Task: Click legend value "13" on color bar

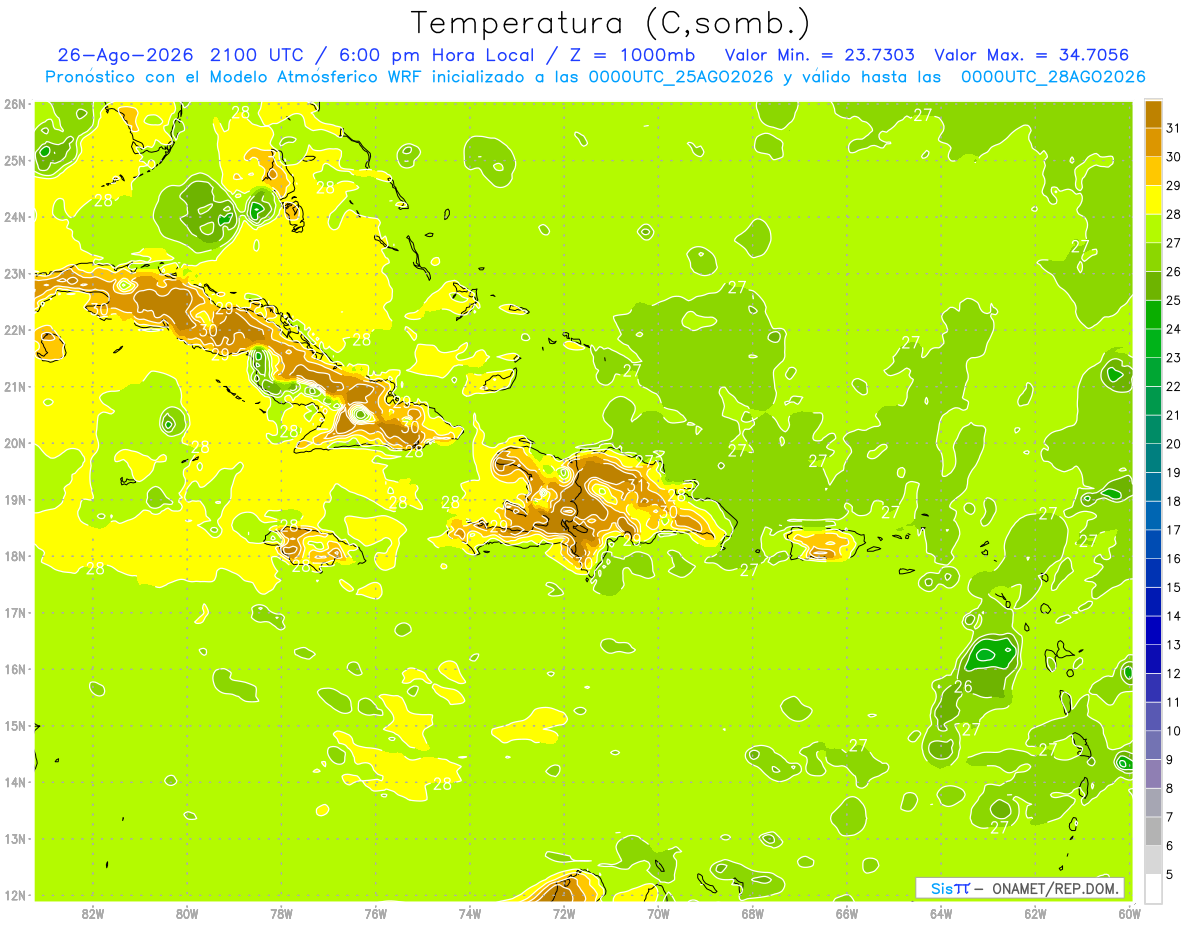Action: (x=1173, y=644)
